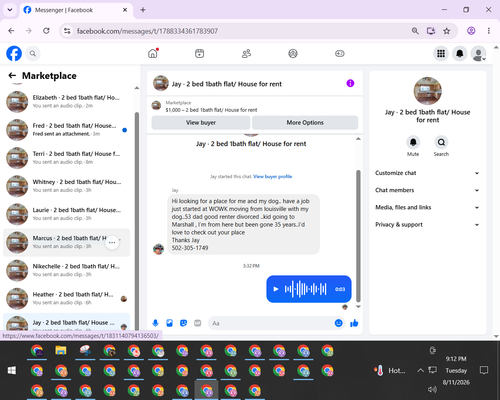Open Facebook notifications bell
The width and height of the screenshot is (500, 400).
460,53
